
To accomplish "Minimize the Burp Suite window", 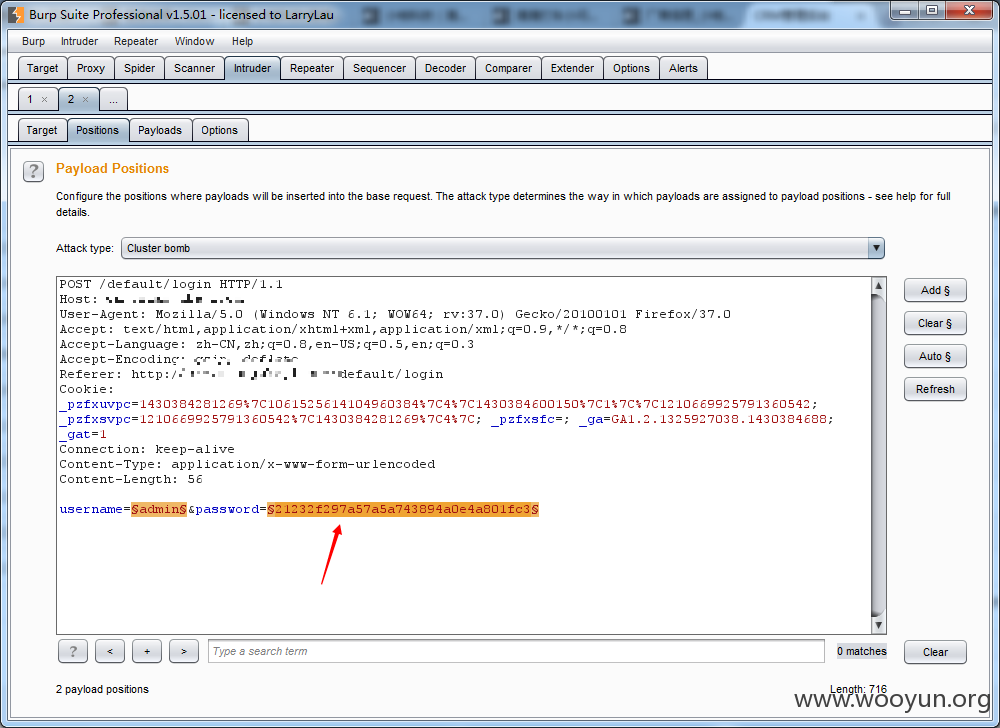I will 905,10.
